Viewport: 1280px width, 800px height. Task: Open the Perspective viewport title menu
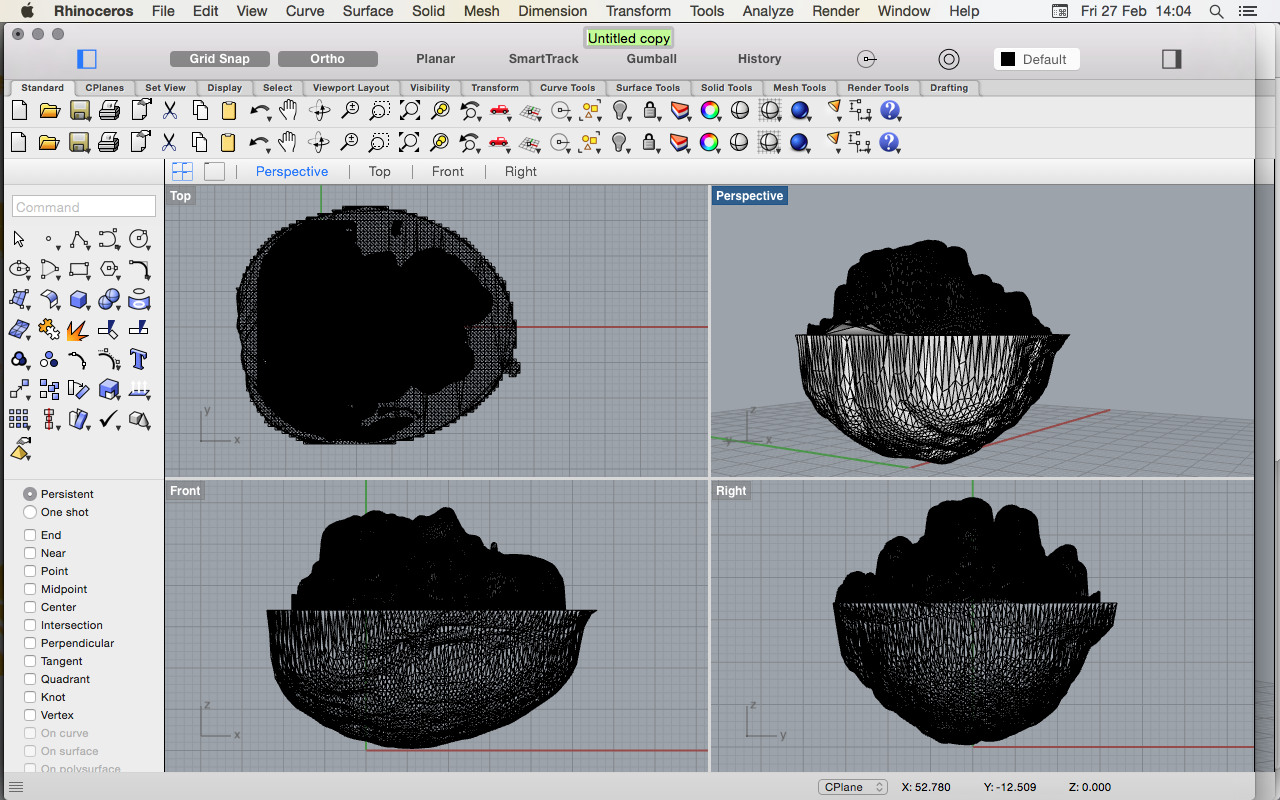pyautogui.click(x=749, y=196)
